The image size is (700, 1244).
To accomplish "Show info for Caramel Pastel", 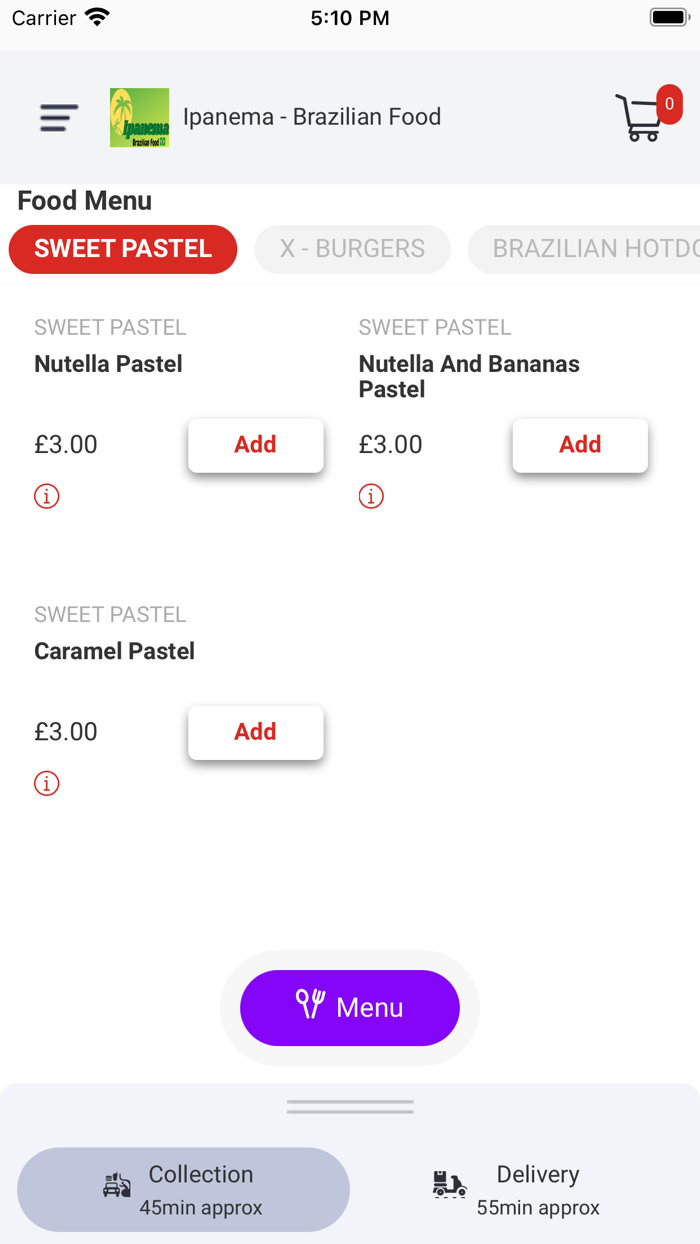I will coord(47,783).
